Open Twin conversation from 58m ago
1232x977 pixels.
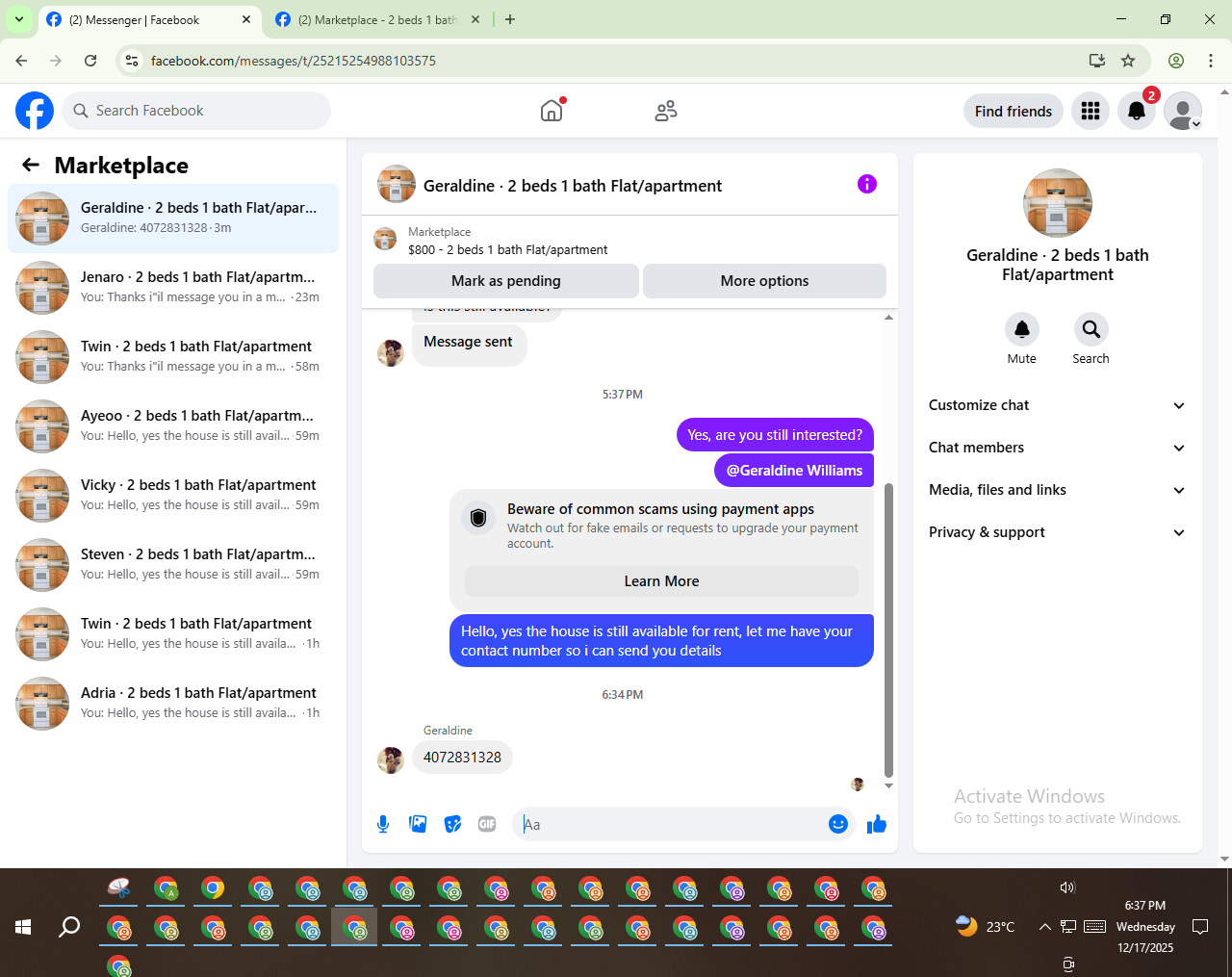173,357
